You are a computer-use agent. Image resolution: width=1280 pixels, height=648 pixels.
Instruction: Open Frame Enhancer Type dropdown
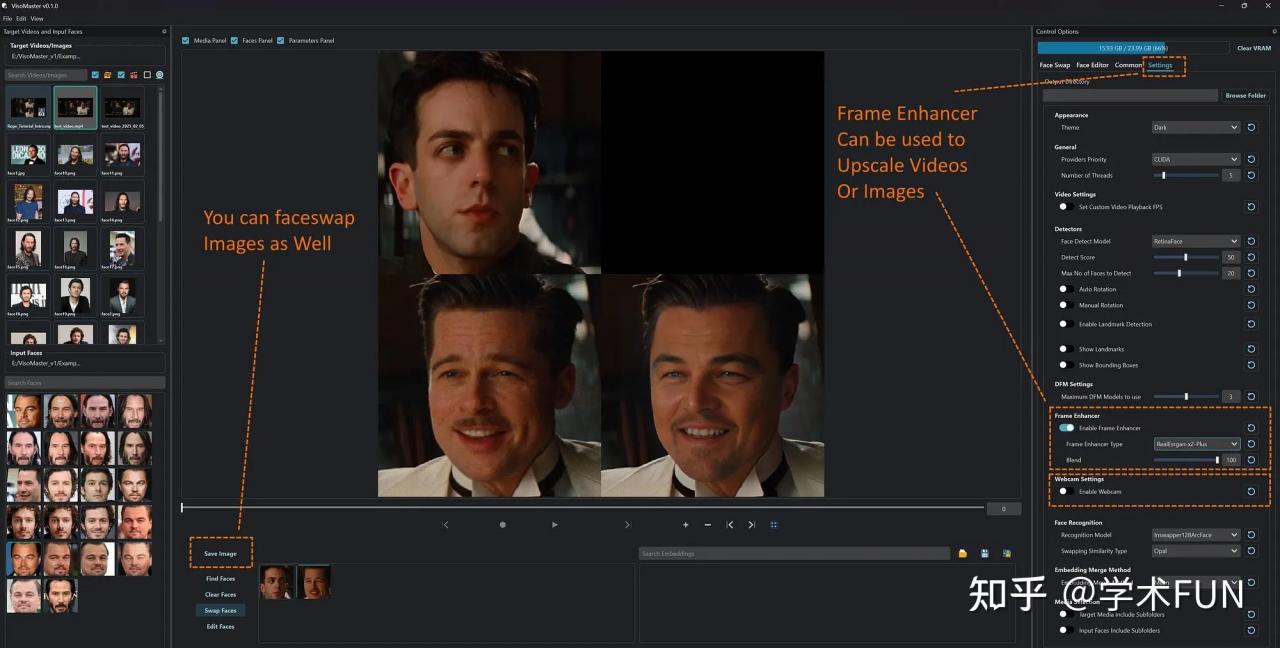[1196, 444]
